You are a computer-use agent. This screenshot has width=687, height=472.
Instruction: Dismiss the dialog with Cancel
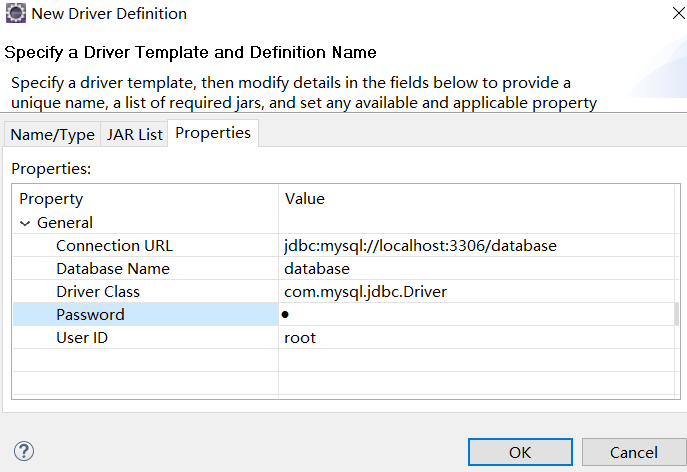634,452
